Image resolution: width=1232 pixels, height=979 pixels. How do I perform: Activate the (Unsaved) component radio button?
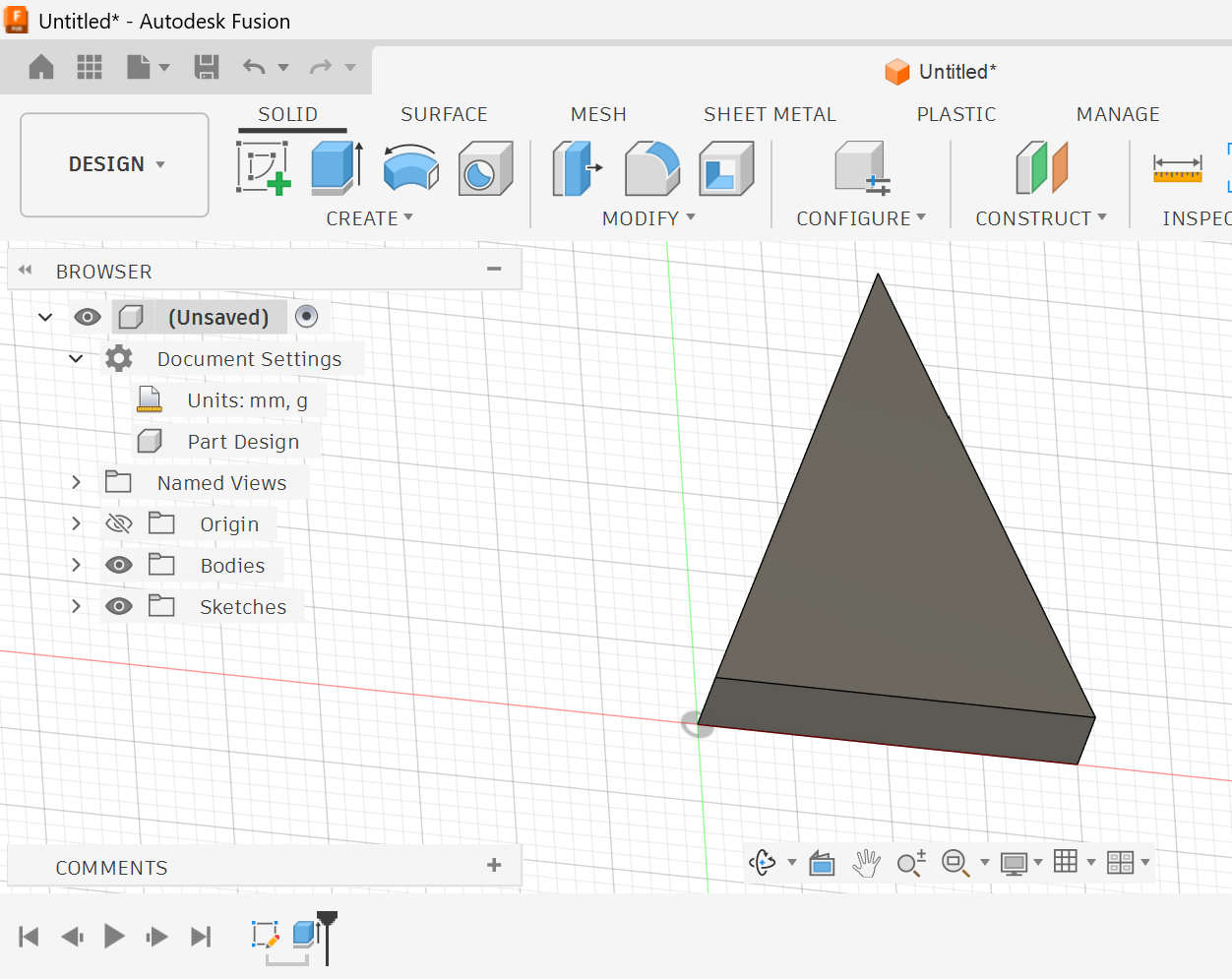coord(307,316)
